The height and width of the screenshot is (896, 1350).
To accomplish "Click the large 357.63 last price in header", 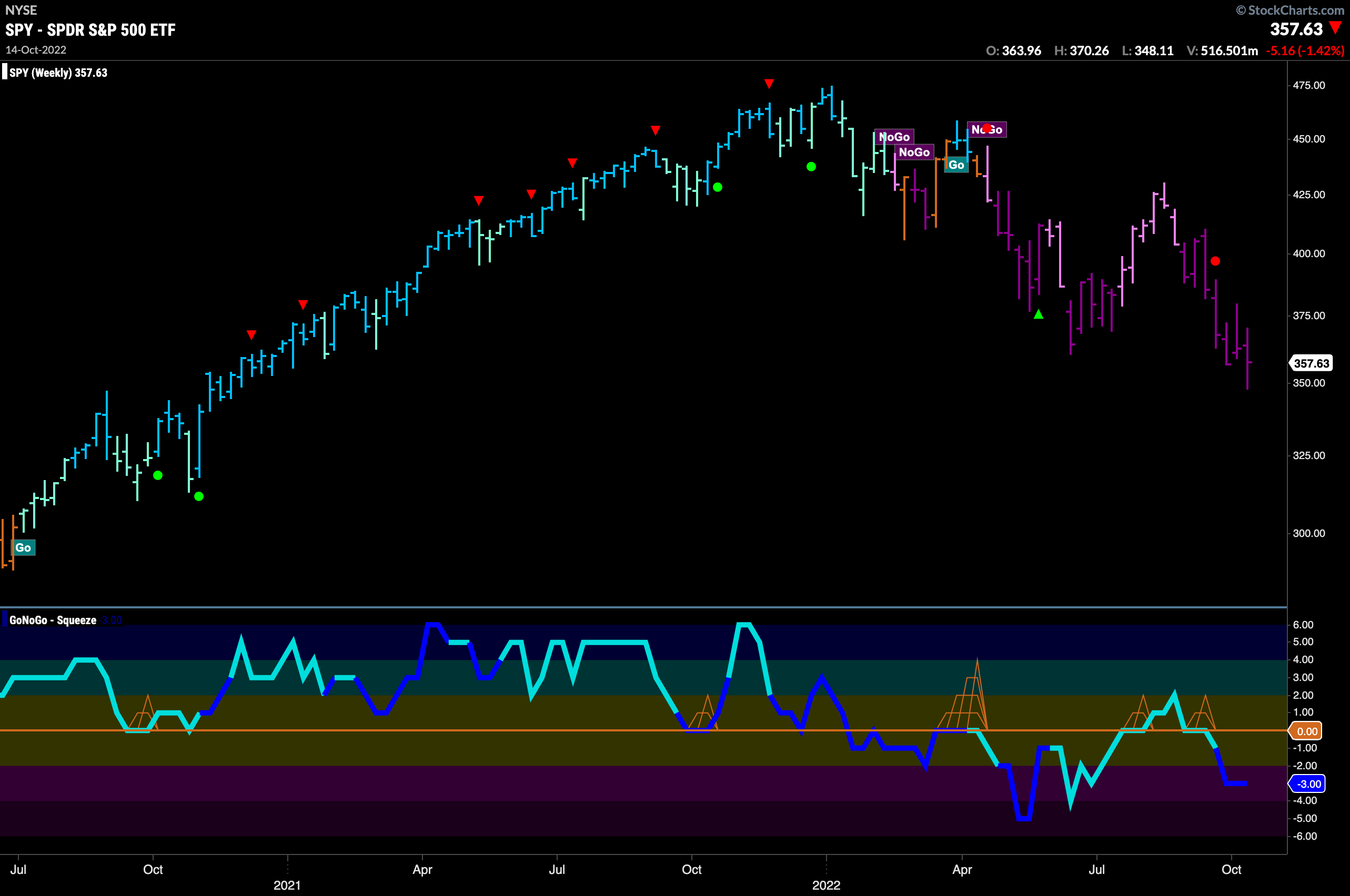I will pos(1296,28).
